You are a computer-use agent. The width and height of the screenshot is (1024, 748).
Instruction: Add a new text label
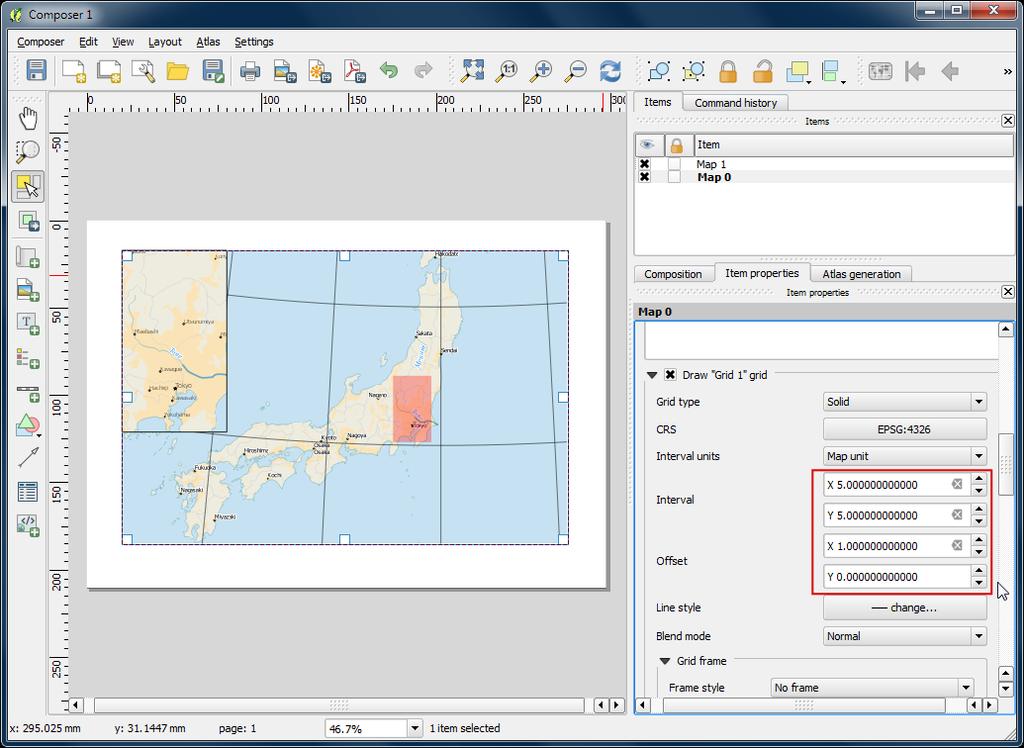point(28,323)
